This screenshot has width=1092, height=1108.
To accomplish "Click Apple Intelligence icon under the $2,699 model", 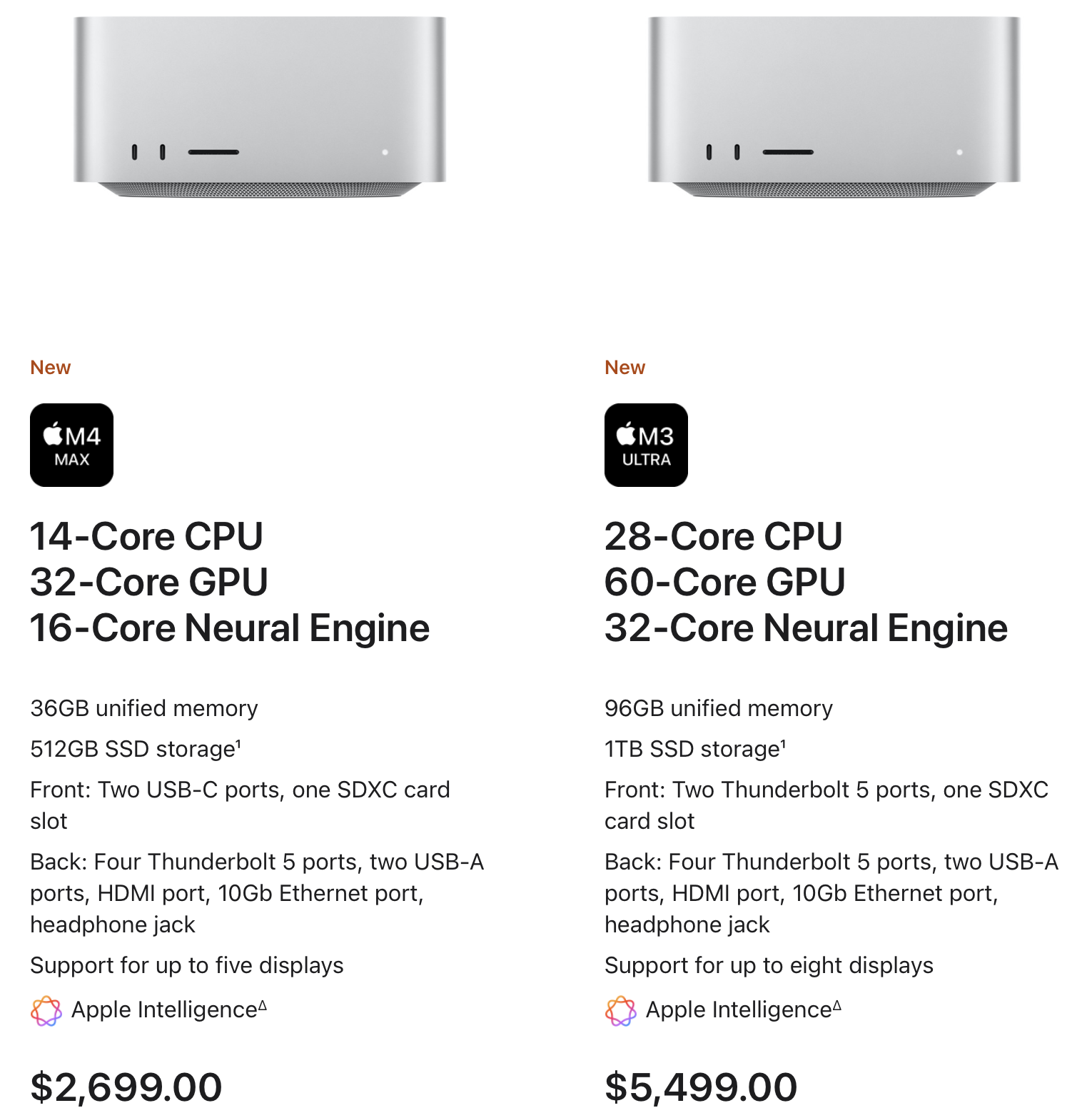I will [46, 1010].
